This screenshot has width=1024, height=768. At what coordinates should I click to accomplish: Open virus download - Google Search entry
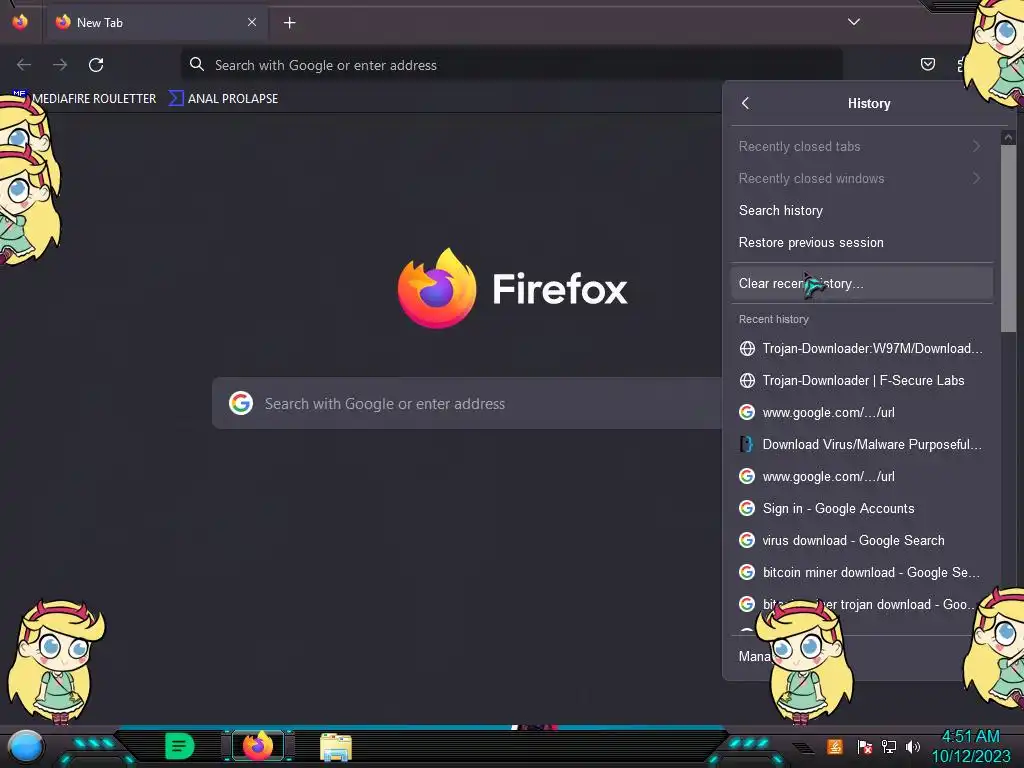point(861,540)
